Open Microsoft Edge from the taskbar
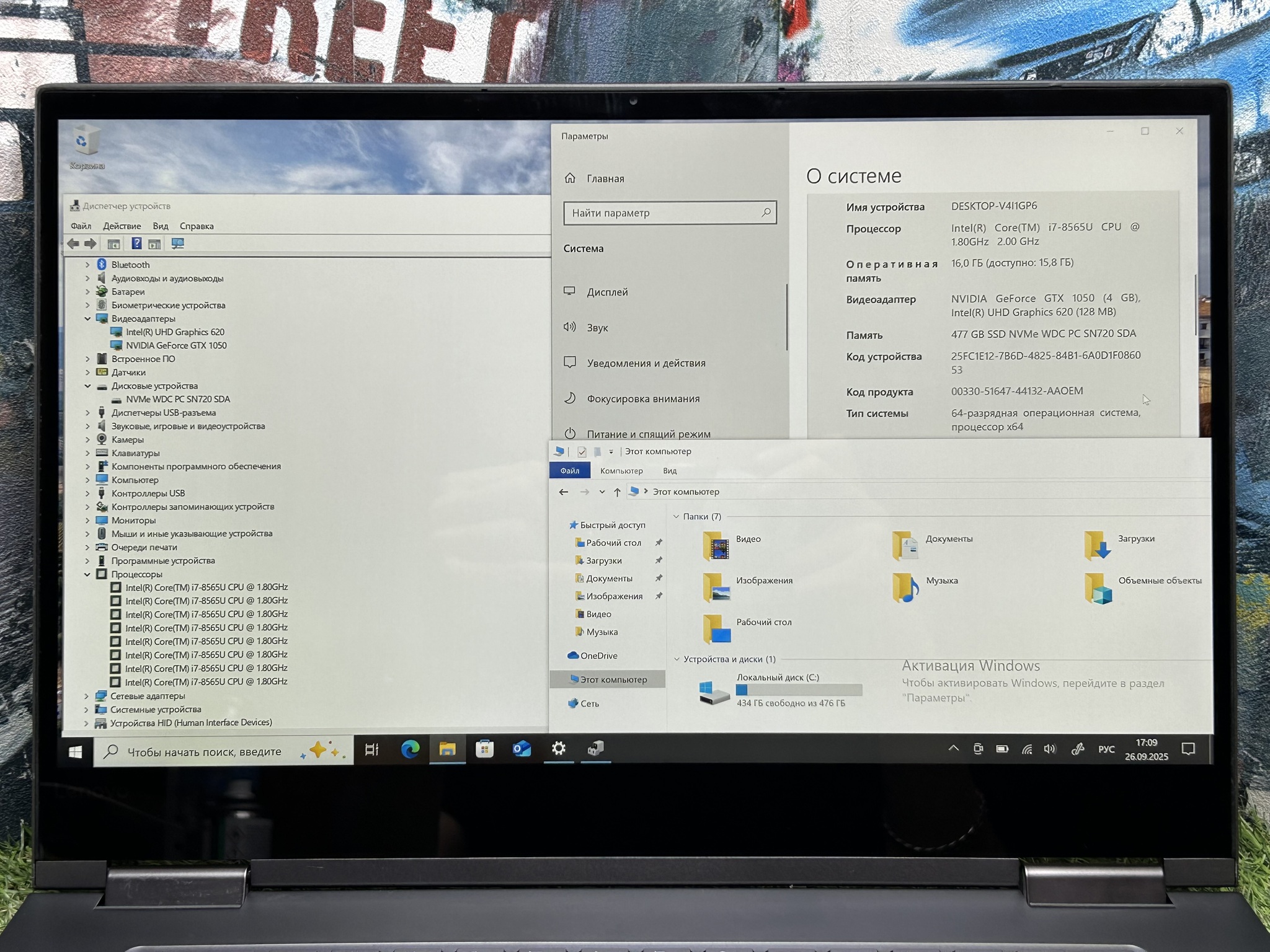Screen dimensions: 1270x952 point(410,749)
